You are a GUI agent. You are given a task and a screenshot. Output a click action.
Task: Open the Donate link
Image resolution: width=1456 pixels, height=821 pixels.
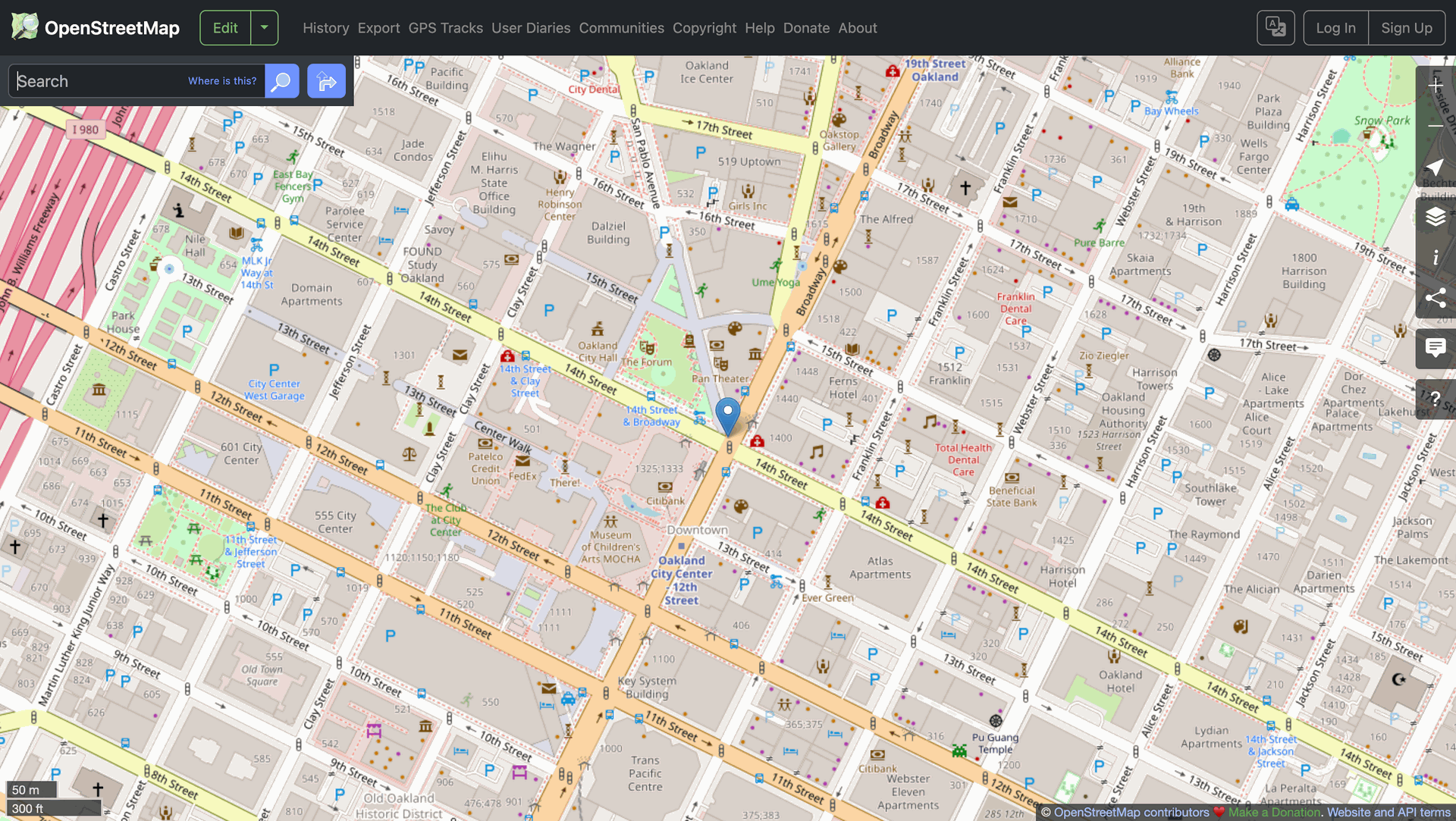(x=806, y=28)
